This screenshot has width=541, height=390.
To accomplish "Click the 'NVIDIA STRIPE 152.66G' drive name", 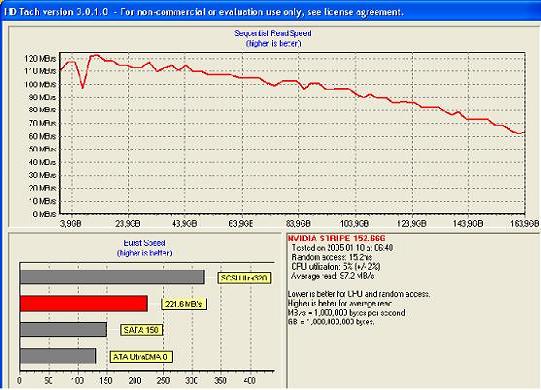I will [x=336, y=238].
